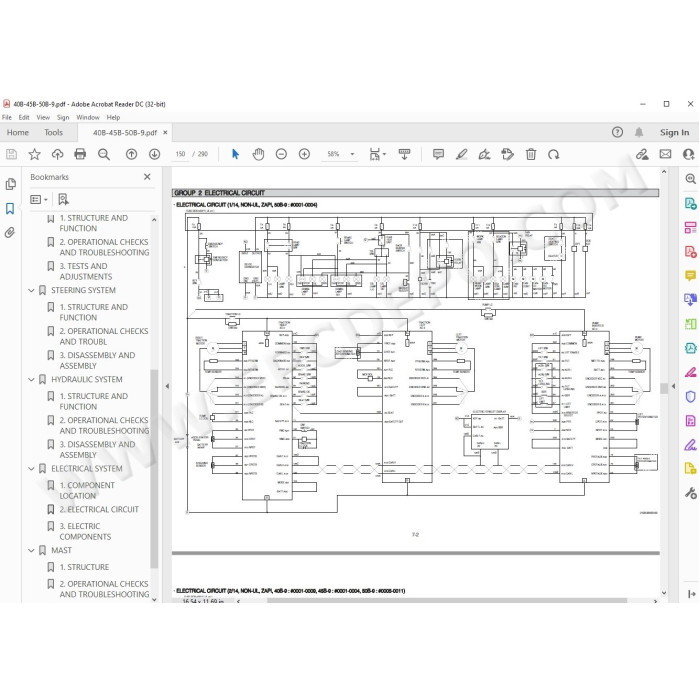Click the Delete trash icon
This screenshot has height=700, width=700.
pyautogui.click(x=531, y=154)
